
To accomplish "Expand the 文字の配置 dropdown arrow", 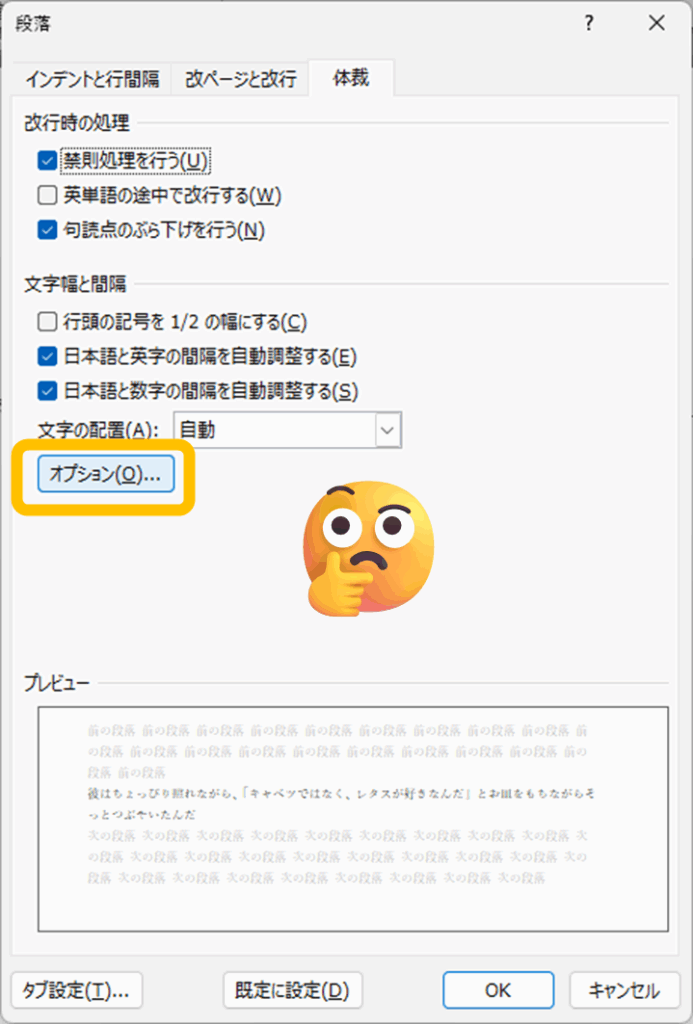I will (x=387, y=430).
